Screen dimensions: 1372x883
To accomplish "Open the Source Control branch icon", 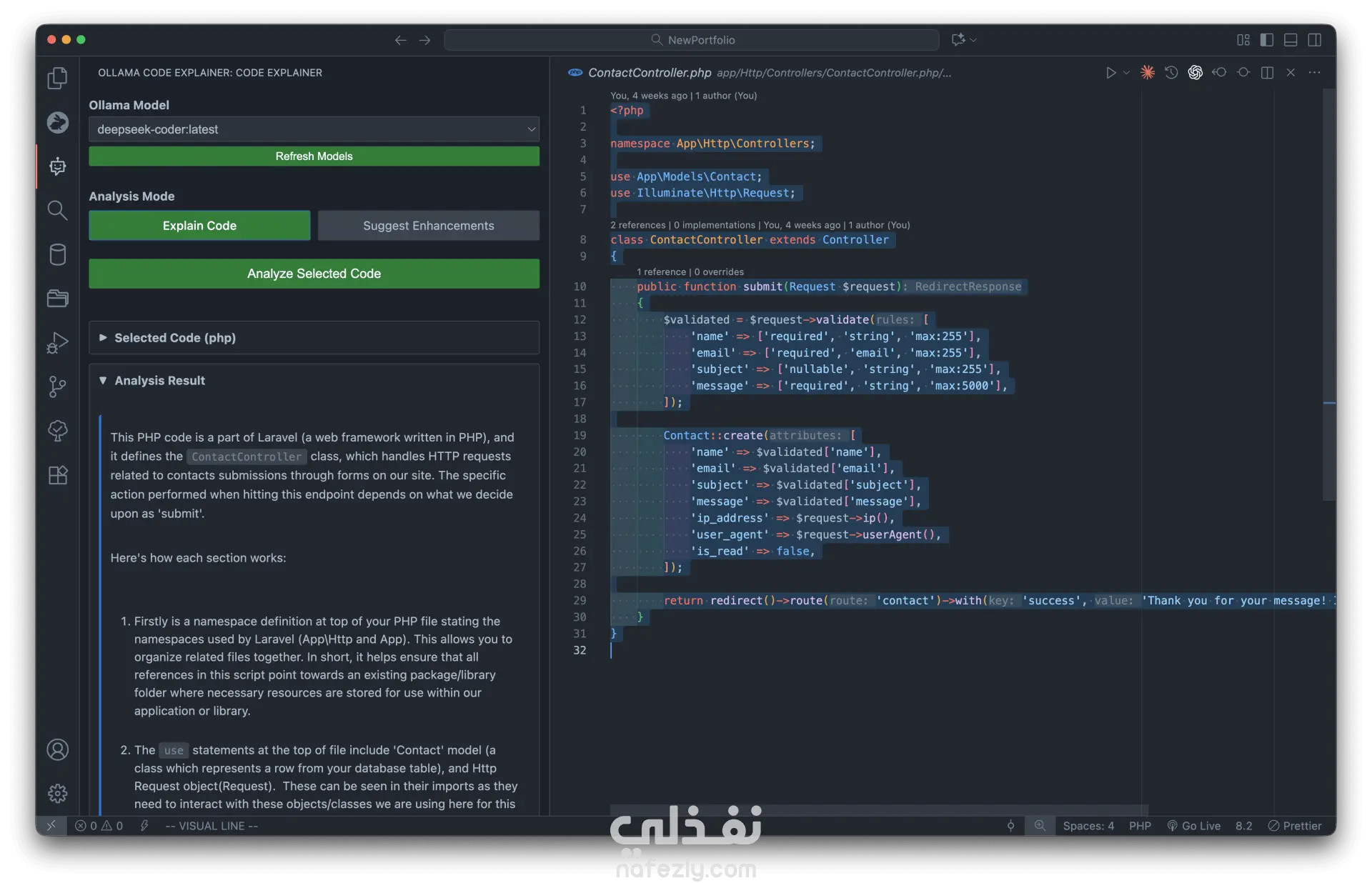I will tap(57, 387).
